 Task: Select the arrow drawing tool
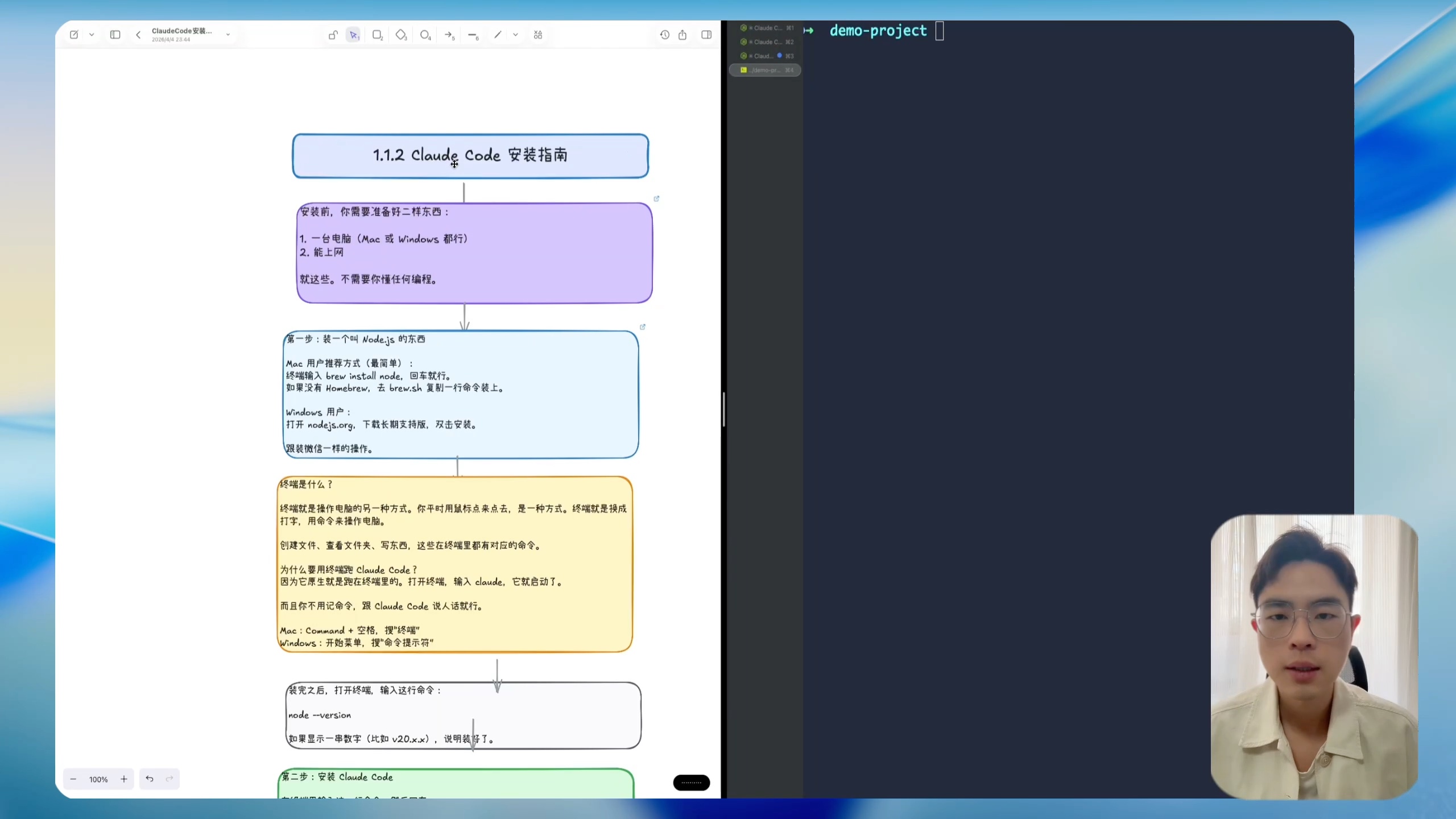pyautogui.click(x=449, y=35)
